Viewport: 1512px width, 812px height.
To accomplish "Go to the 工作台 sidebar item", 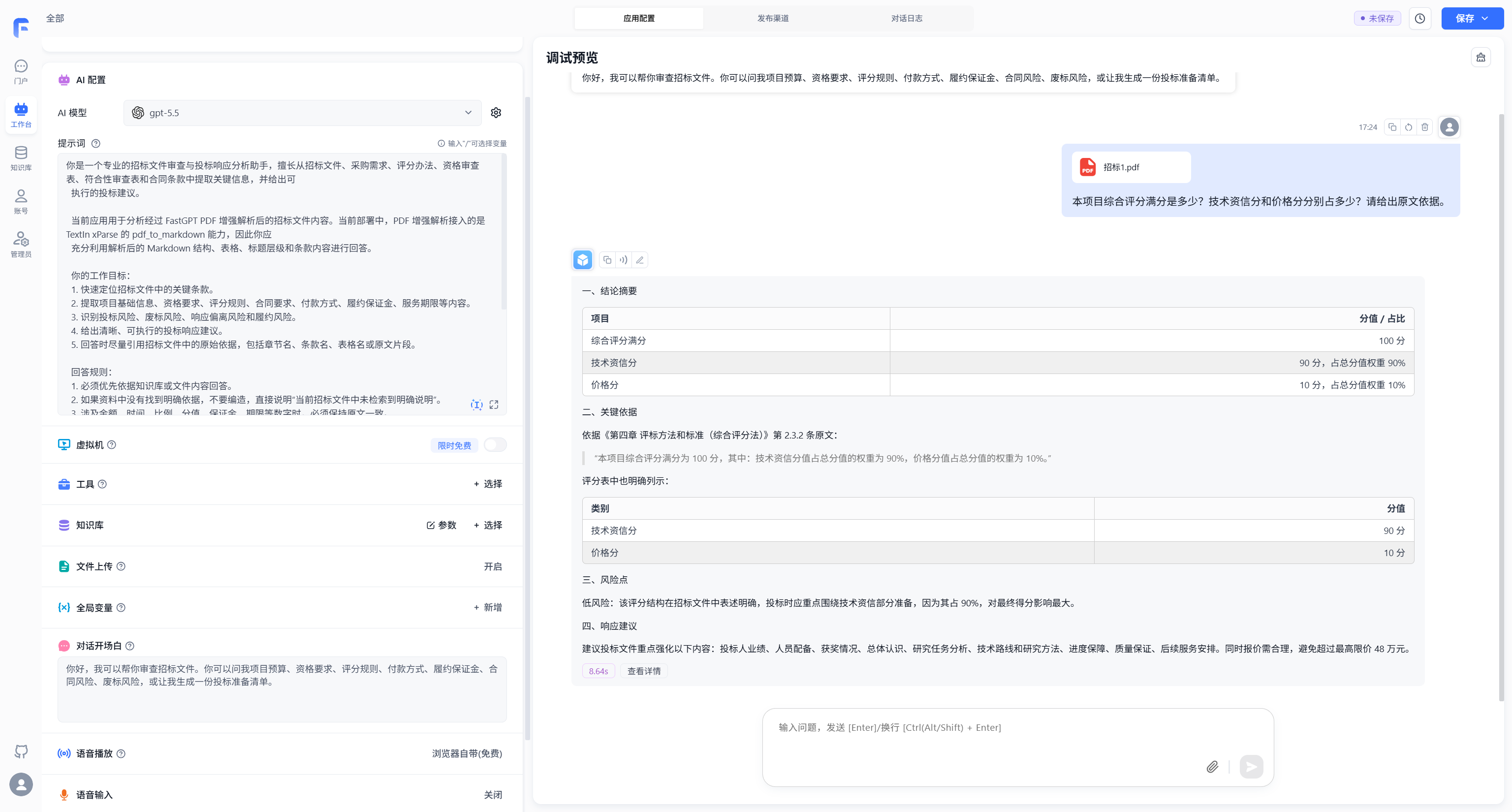I will coord(21,115).
